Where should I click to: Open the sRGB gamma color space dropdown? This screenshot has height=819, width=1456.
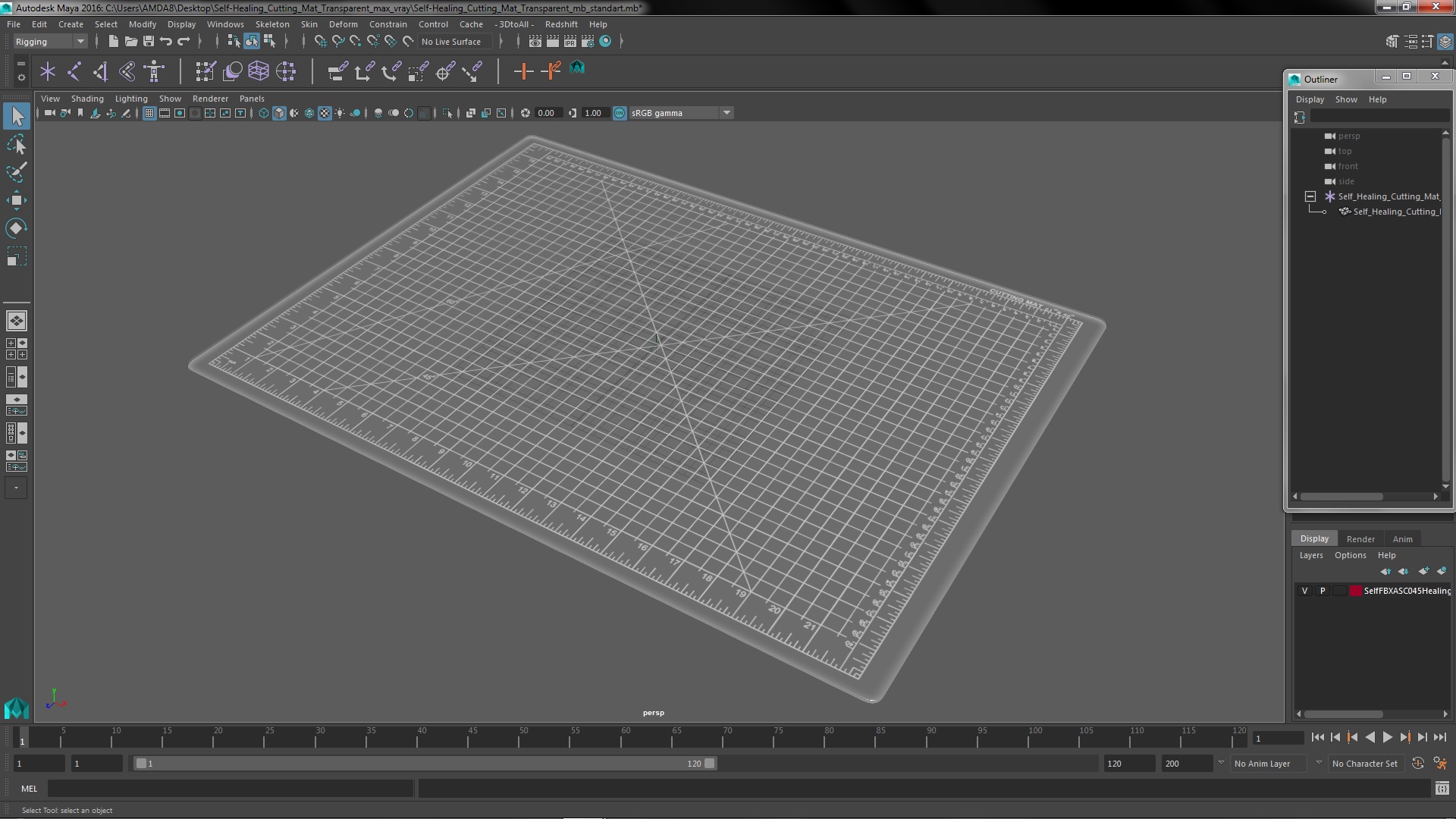coord(726,113)
